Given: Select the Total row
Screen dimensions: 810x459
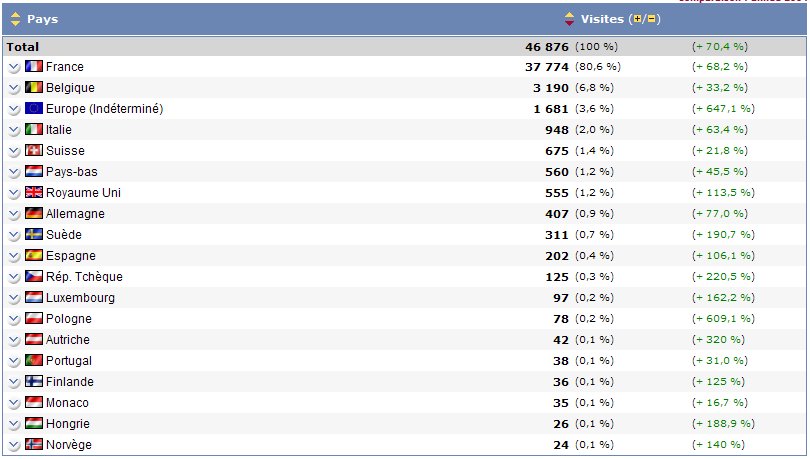Looking at the screenshot, I should click(404, 46).
